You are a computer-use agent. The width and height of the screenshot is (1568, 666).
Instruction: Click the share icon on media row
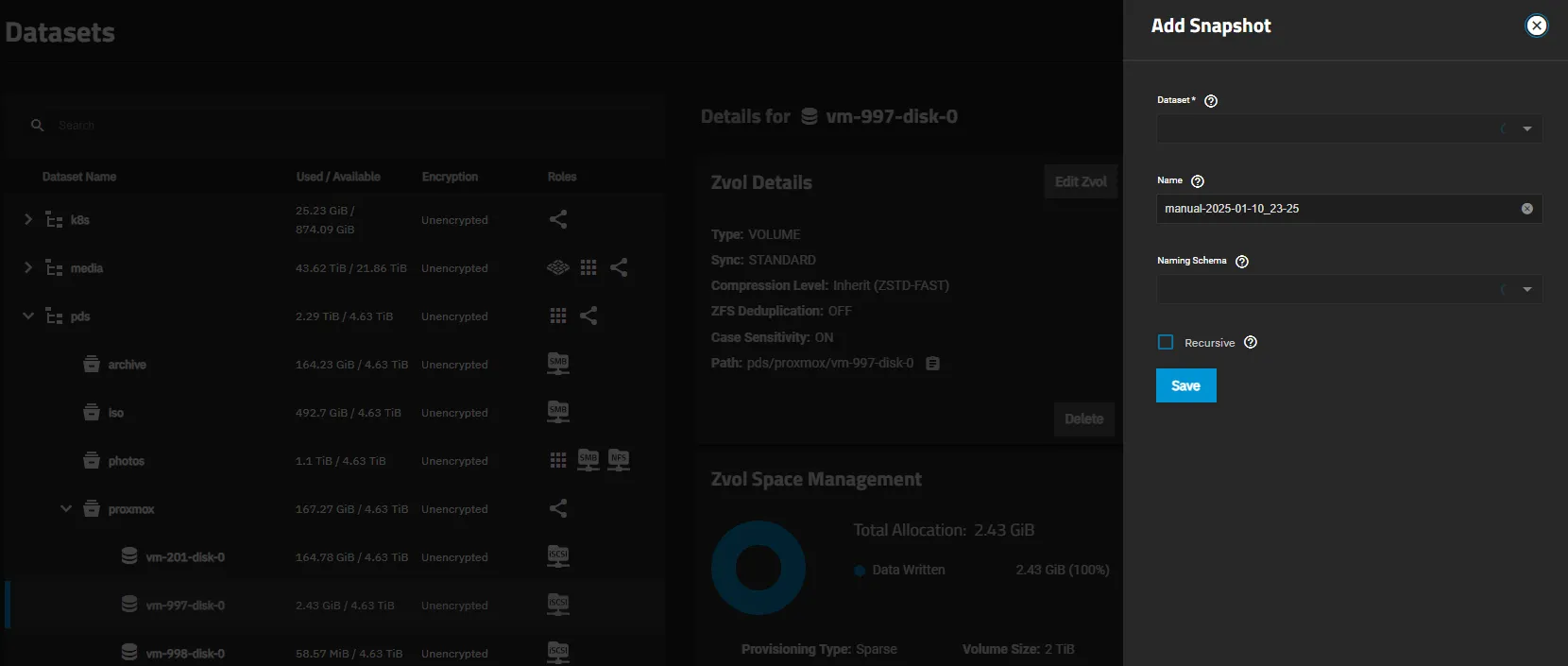619,267
